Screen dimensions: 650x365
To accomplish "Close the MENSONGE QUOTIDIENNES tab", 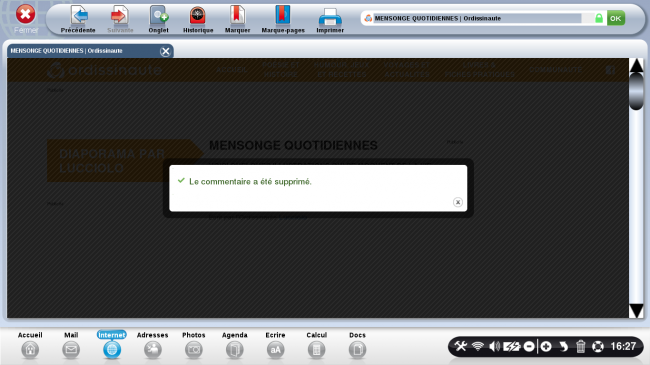I will [165, 51].
